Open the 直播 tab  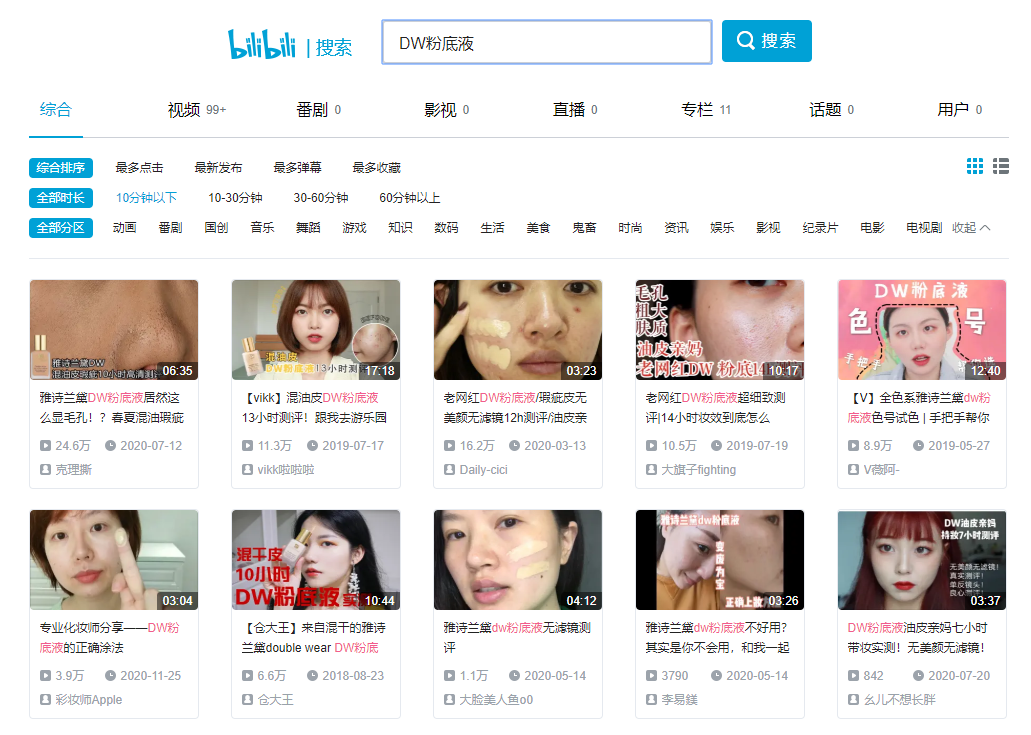[575, 110]
